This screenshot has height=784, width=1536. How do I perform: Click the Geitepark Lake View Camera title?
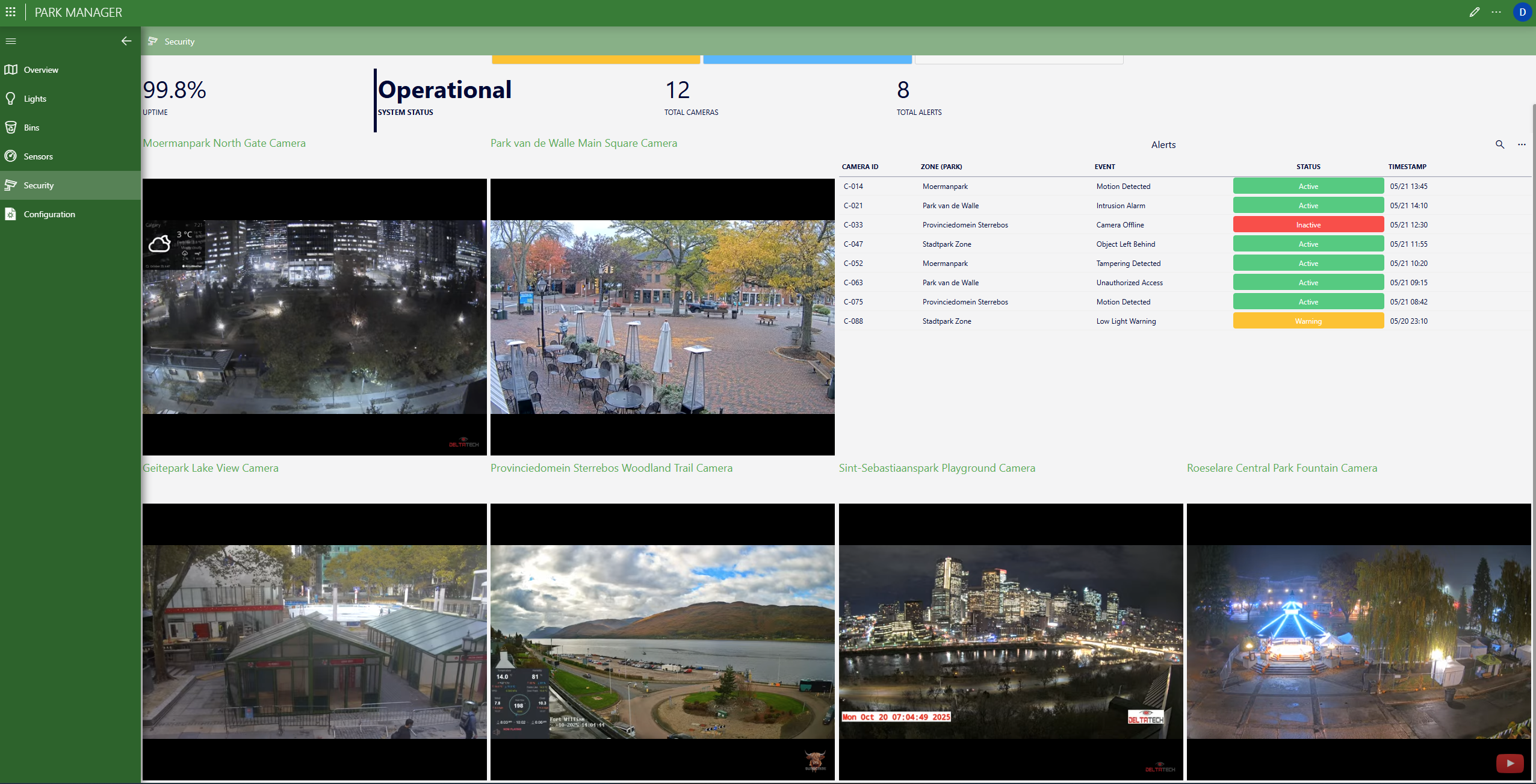click(211, 468)
